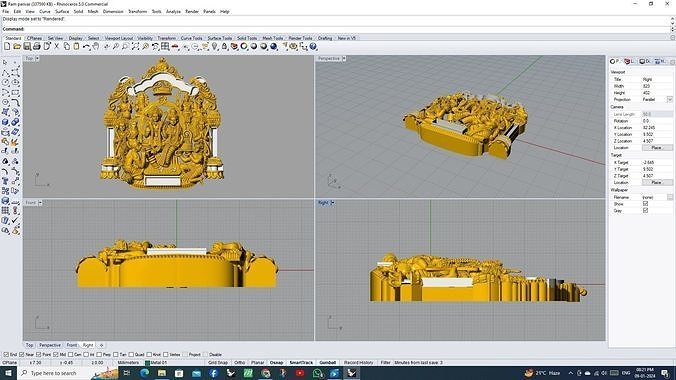Image resolution: width=676 pixels, height=380 pixels.
Task: Click the red car Named Views icon
Action: coord(175,46)
